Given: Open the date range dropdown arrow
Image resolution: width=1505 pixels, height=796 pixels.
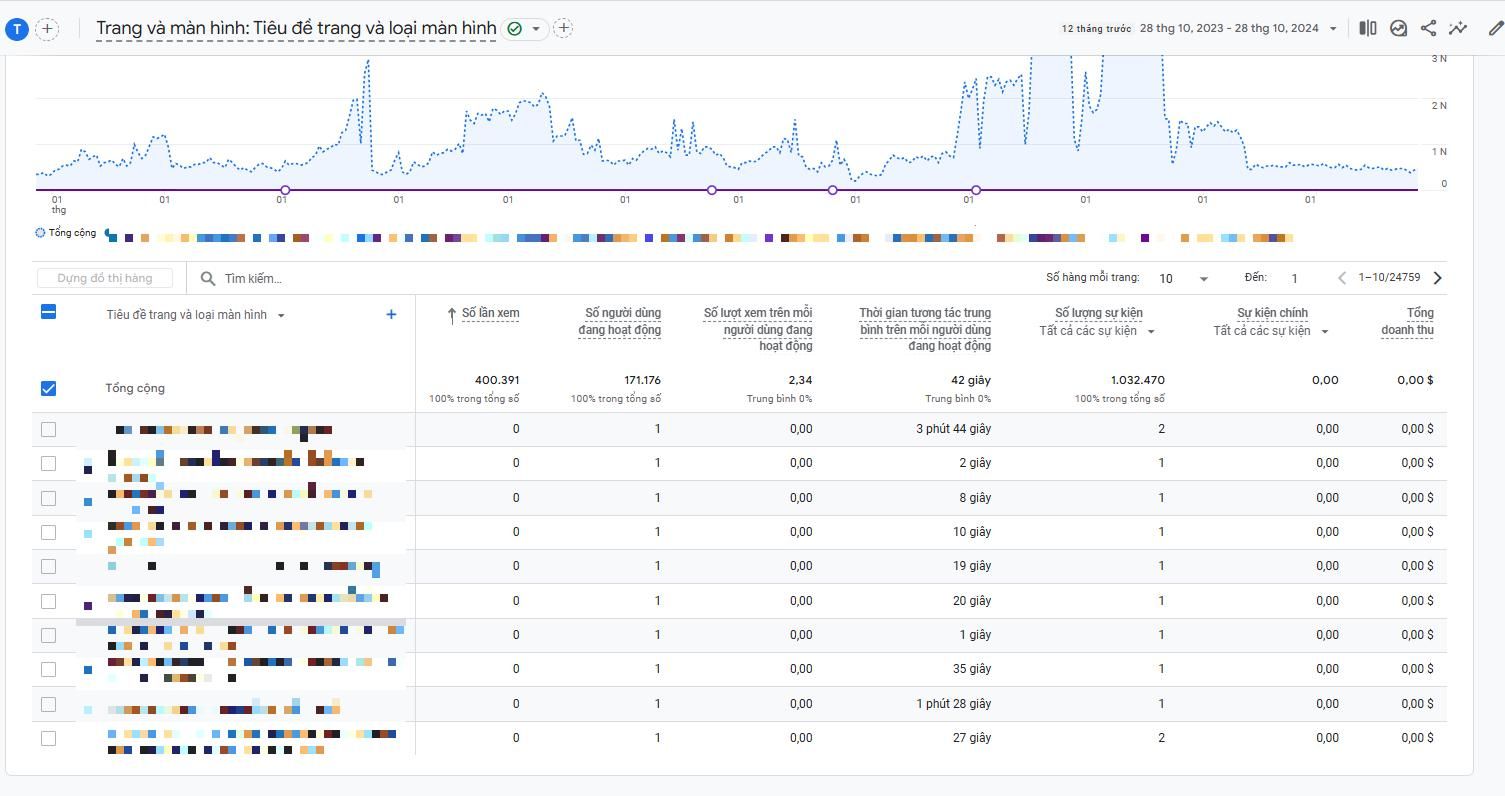Looking at the screenshot, I should pyautogui.click(x=1332, y=29).
